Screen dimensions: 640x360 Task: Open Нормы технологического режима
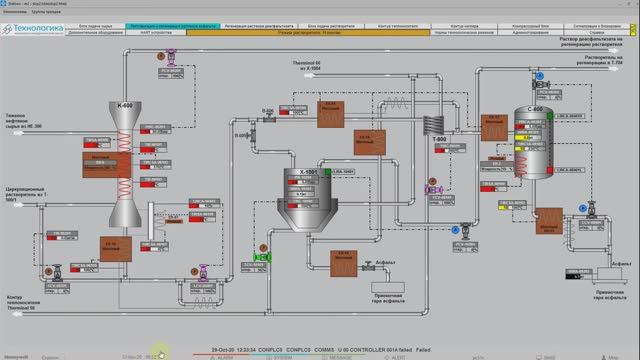464,32
